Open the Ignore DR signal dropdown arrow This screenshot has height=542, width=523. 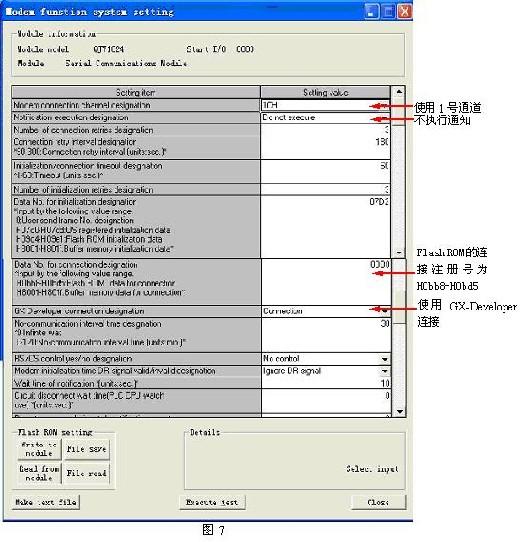(x=385, y=371)
